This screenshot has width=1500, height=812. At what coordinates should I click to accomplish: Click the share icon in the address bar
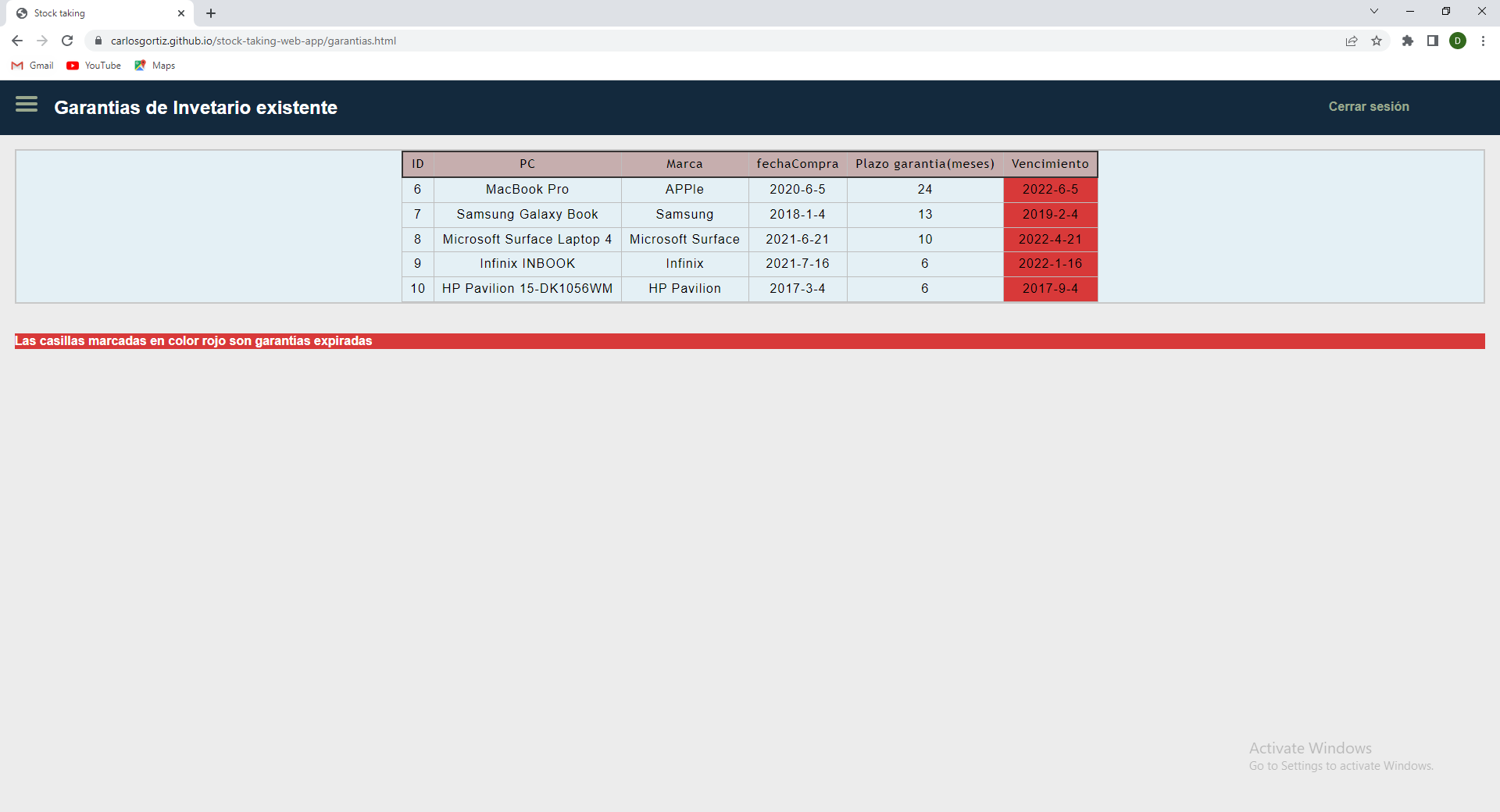point(1352,41)
